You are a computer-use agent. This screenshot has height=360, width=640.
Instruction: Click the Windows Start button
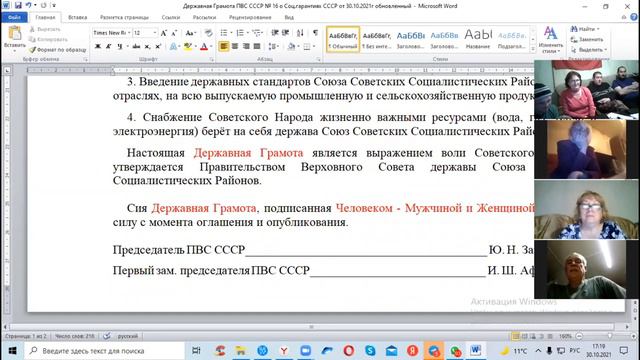click(12, 351)
